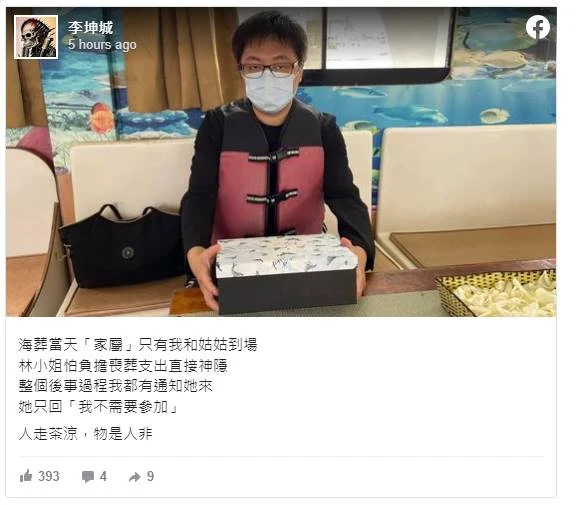The height and width of the screenshot is (505, 576).
Task: Click the 393 likes count
Action: coord(48,476)
